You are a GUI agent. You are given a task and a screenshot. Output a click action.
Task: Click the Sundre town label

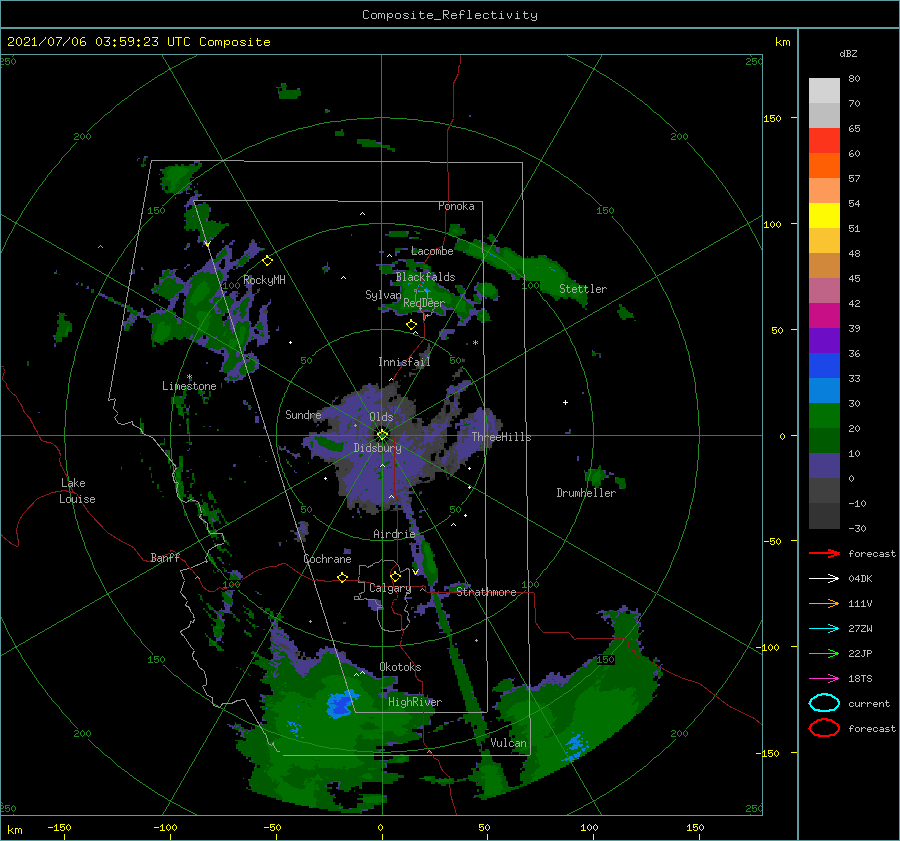[x=303, y=414]
